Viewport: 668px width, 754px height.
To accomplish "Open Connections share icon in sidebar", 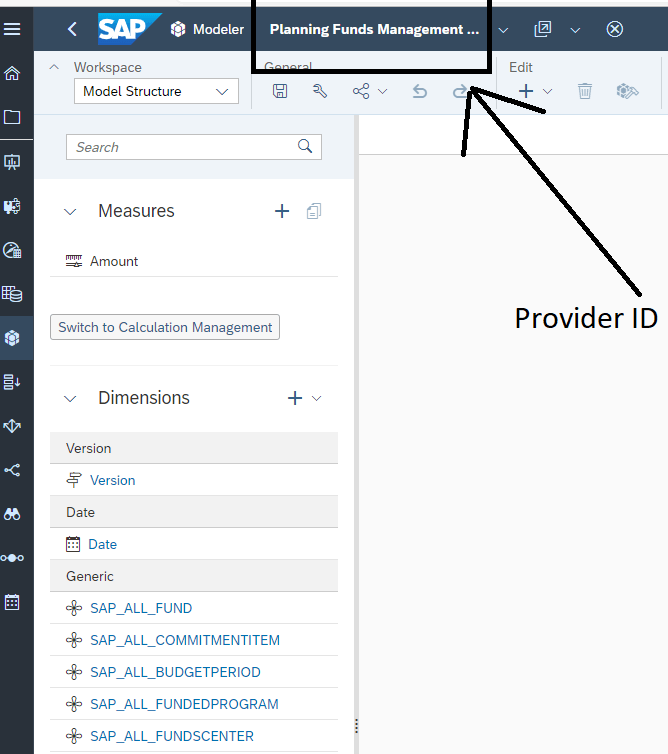I will pos(12,470).
